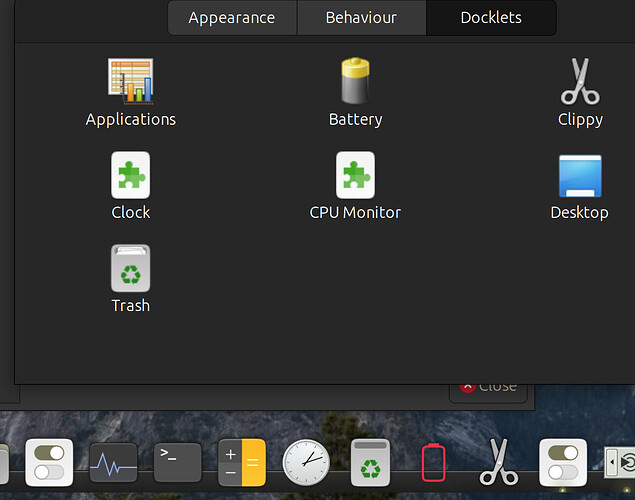This screenshot has width=635, height=500.
Task: Click the partially hidden Close button
Action: pyautogui.click(x=488, y=393)
